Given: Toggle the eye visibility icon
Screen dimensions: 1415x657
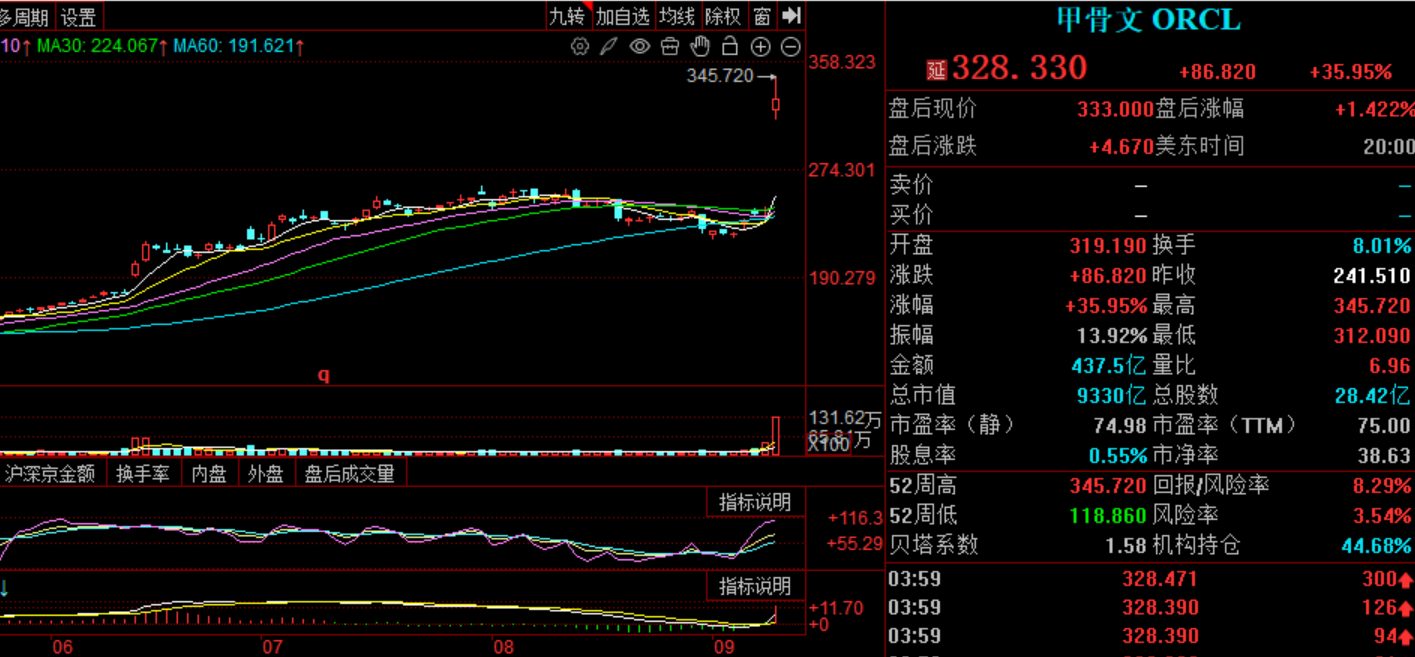Looking at the screenshot, I should [x=640, y=46].
